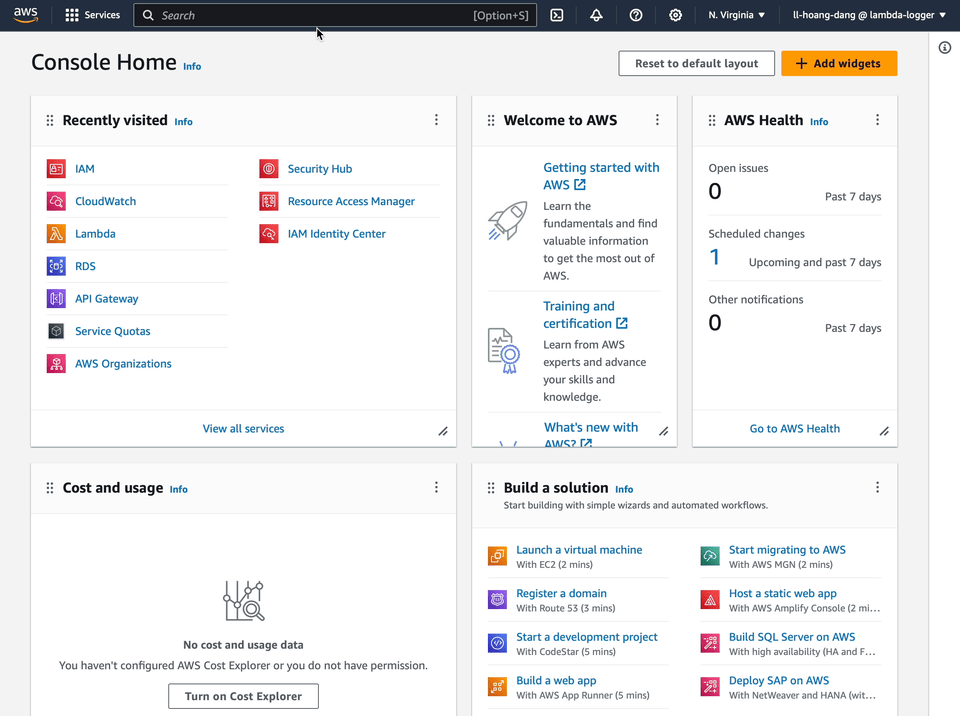
Task: Grab the Cost and usage drag handle
Action: 50,488
